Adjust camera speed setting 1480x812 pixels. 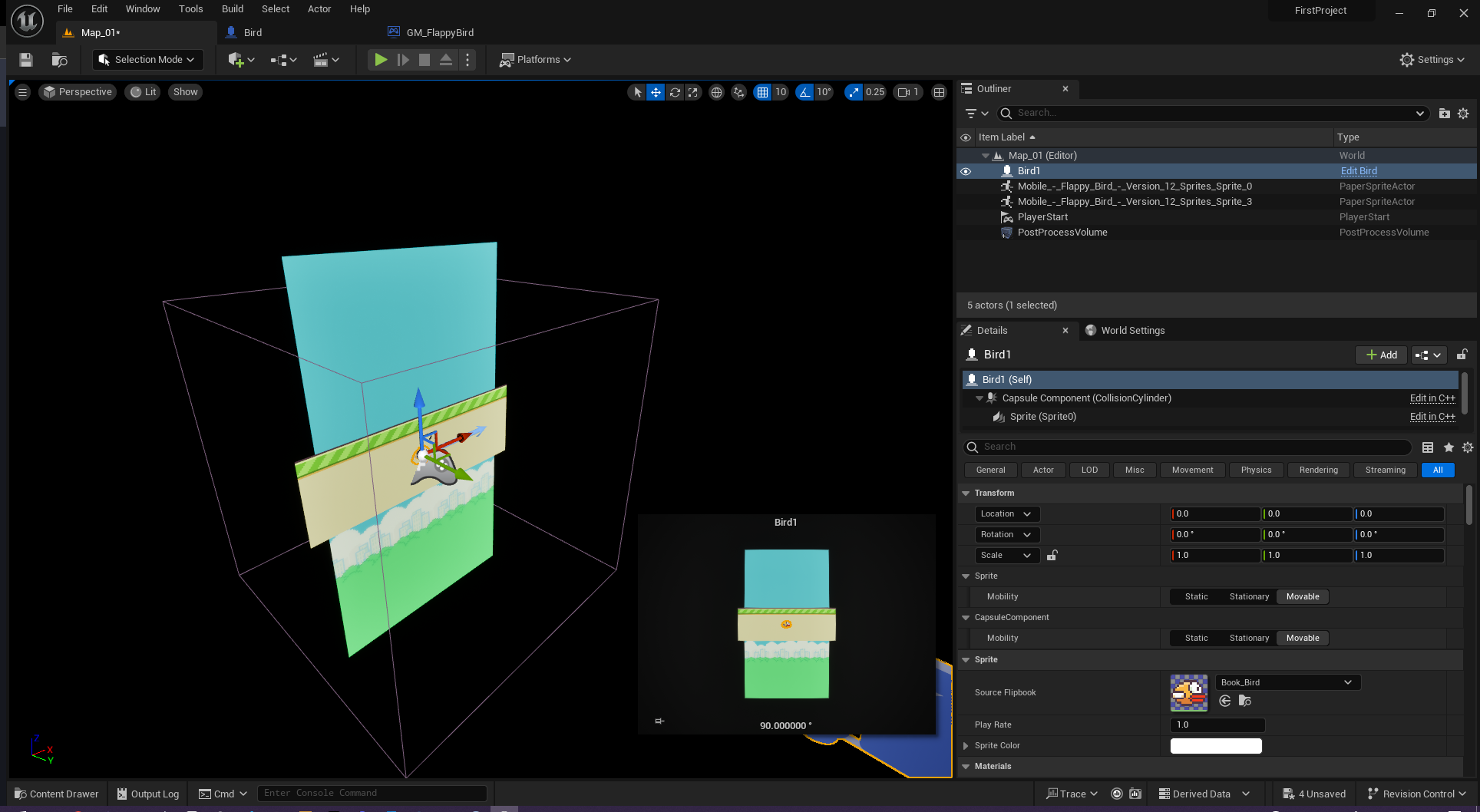(908, 92)
